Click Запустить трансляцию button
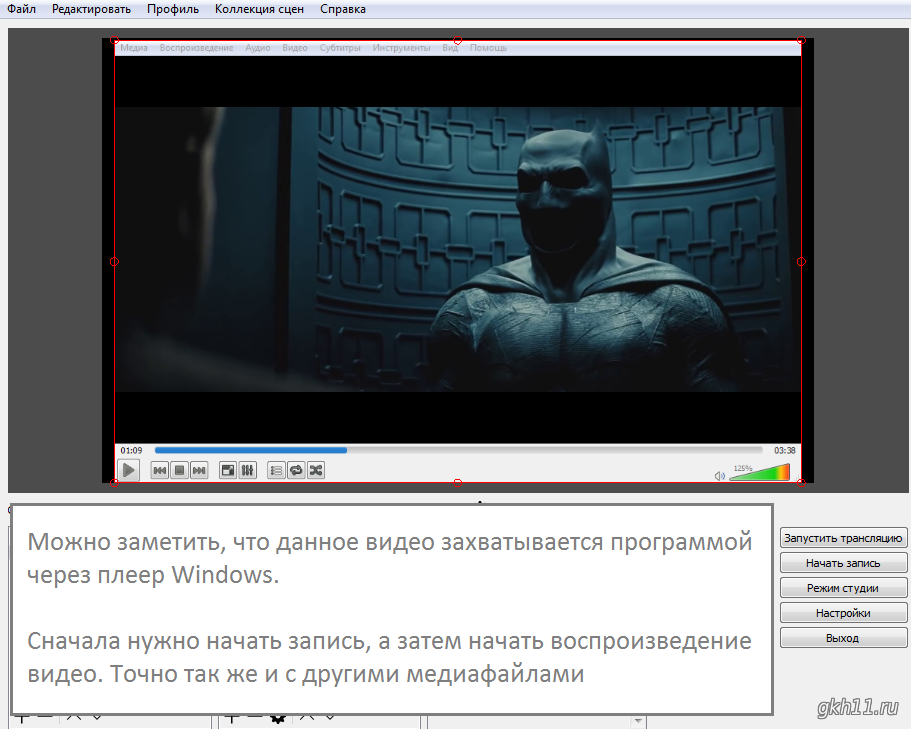This screenshot has width=911, height=729. (x=843, y=538)
